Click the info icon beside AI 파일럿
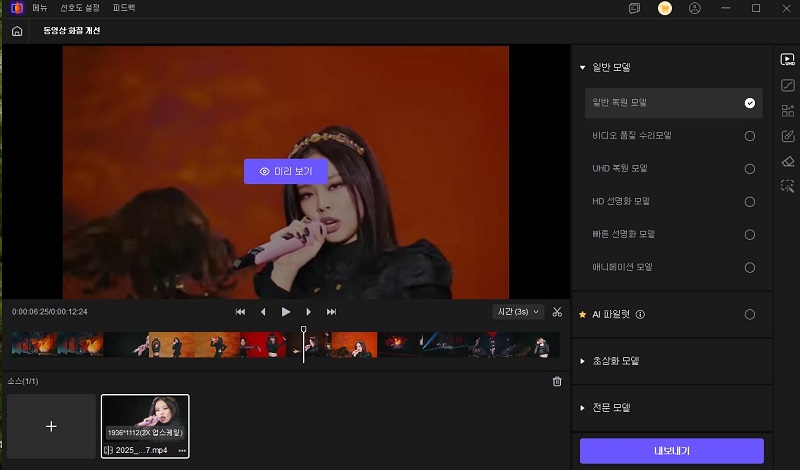The height and width of the screenshot is (470, 800). [x=640, y=314]
